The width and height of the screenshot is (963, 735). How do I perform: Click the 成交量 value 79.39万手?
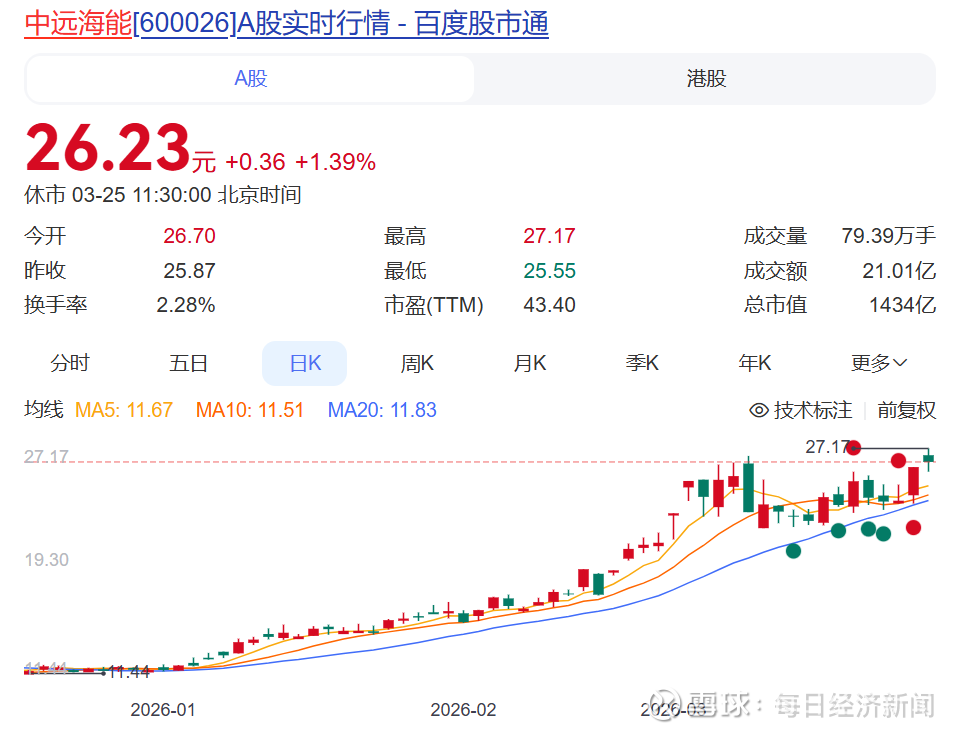(x=888, y=236)
